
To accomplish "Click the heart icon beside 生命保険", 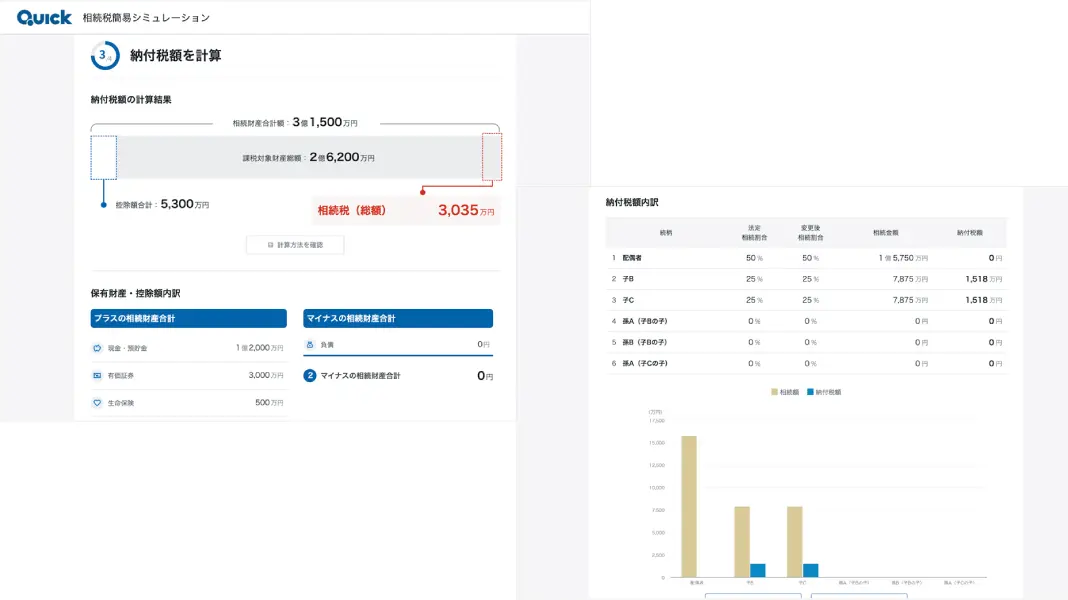I will click(97, 402).
